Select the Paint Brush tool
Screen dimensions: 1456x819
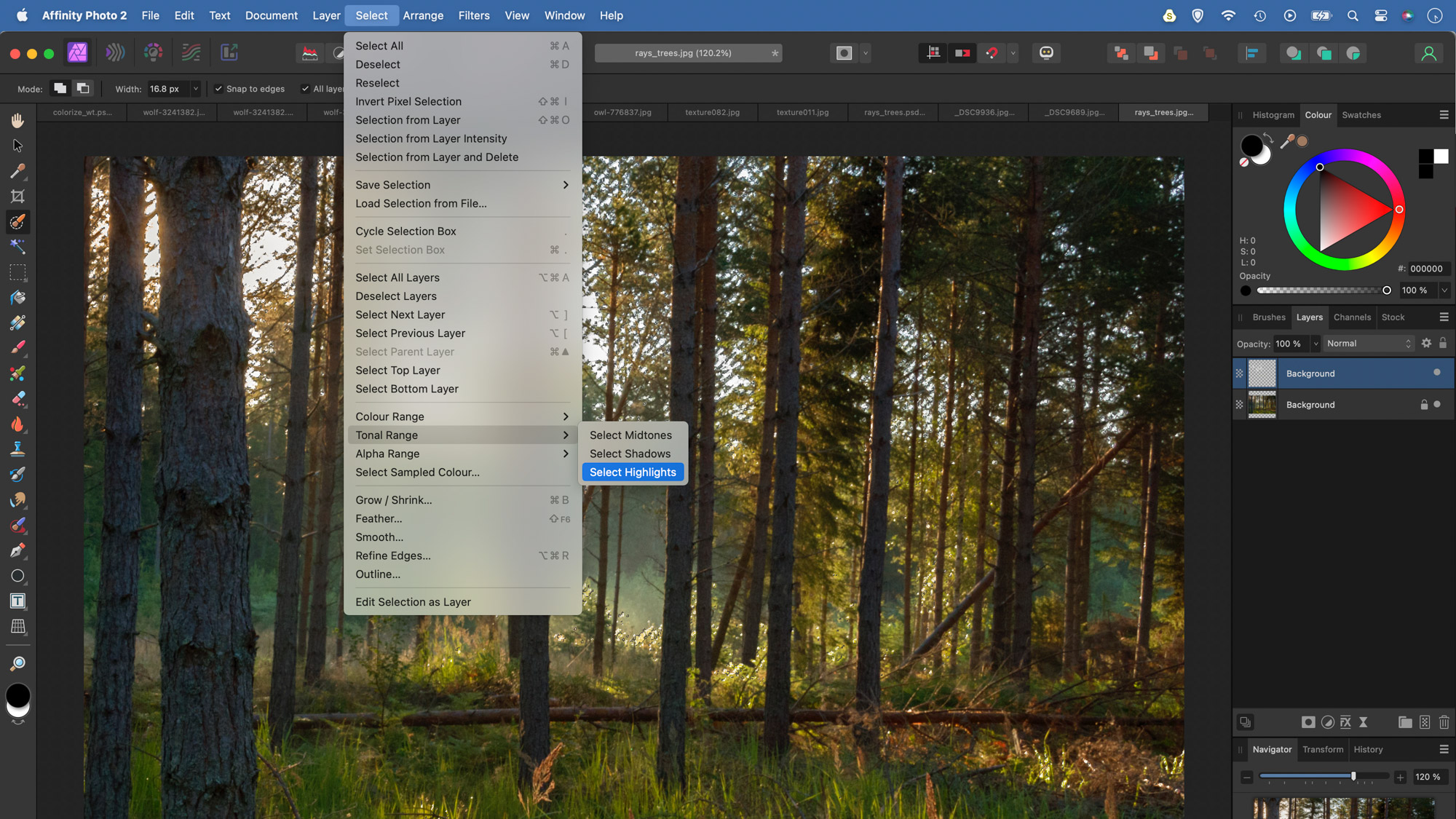[17, 348]
